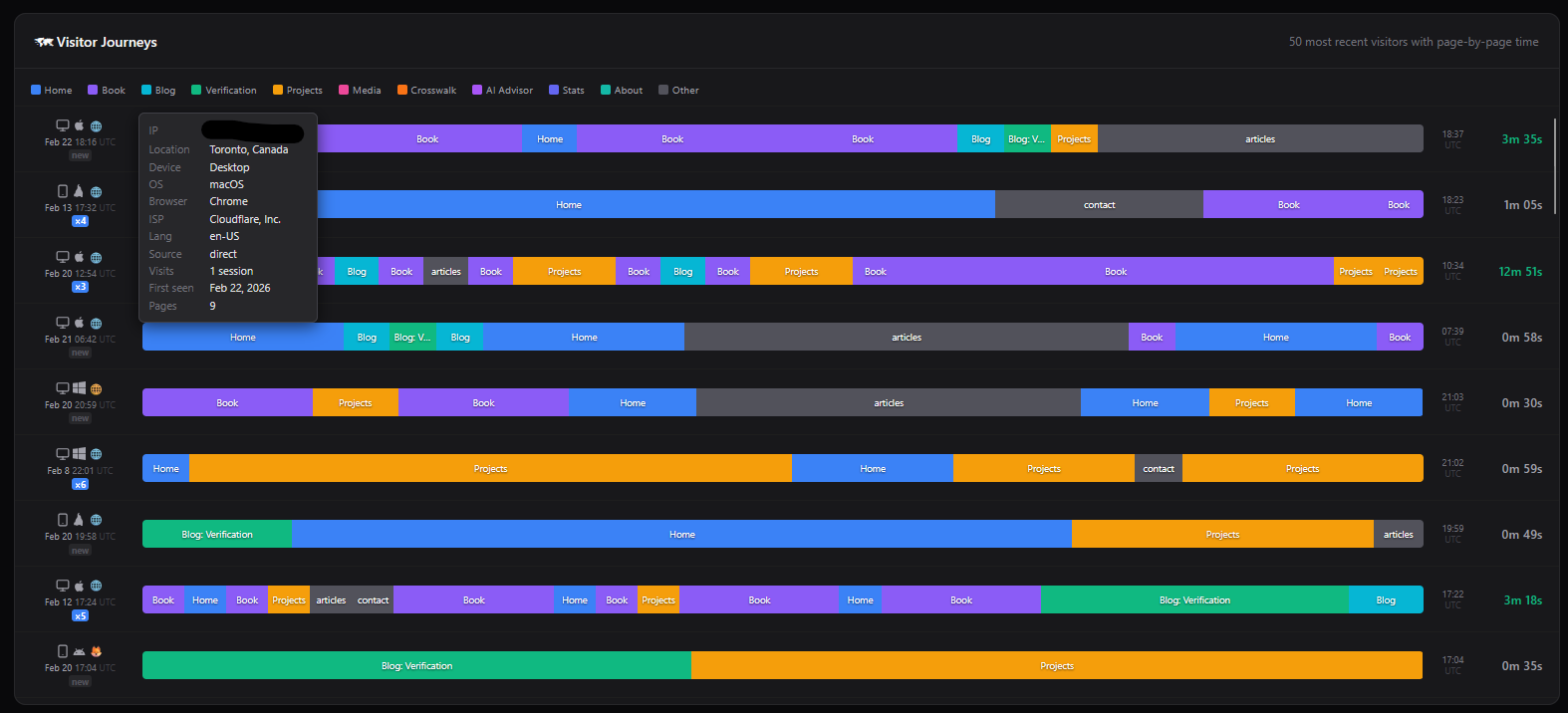This screenshot has width=1568, height=713.
Task: Click the wide articles segment in the Feb 21 row
Action: point(906,338)
